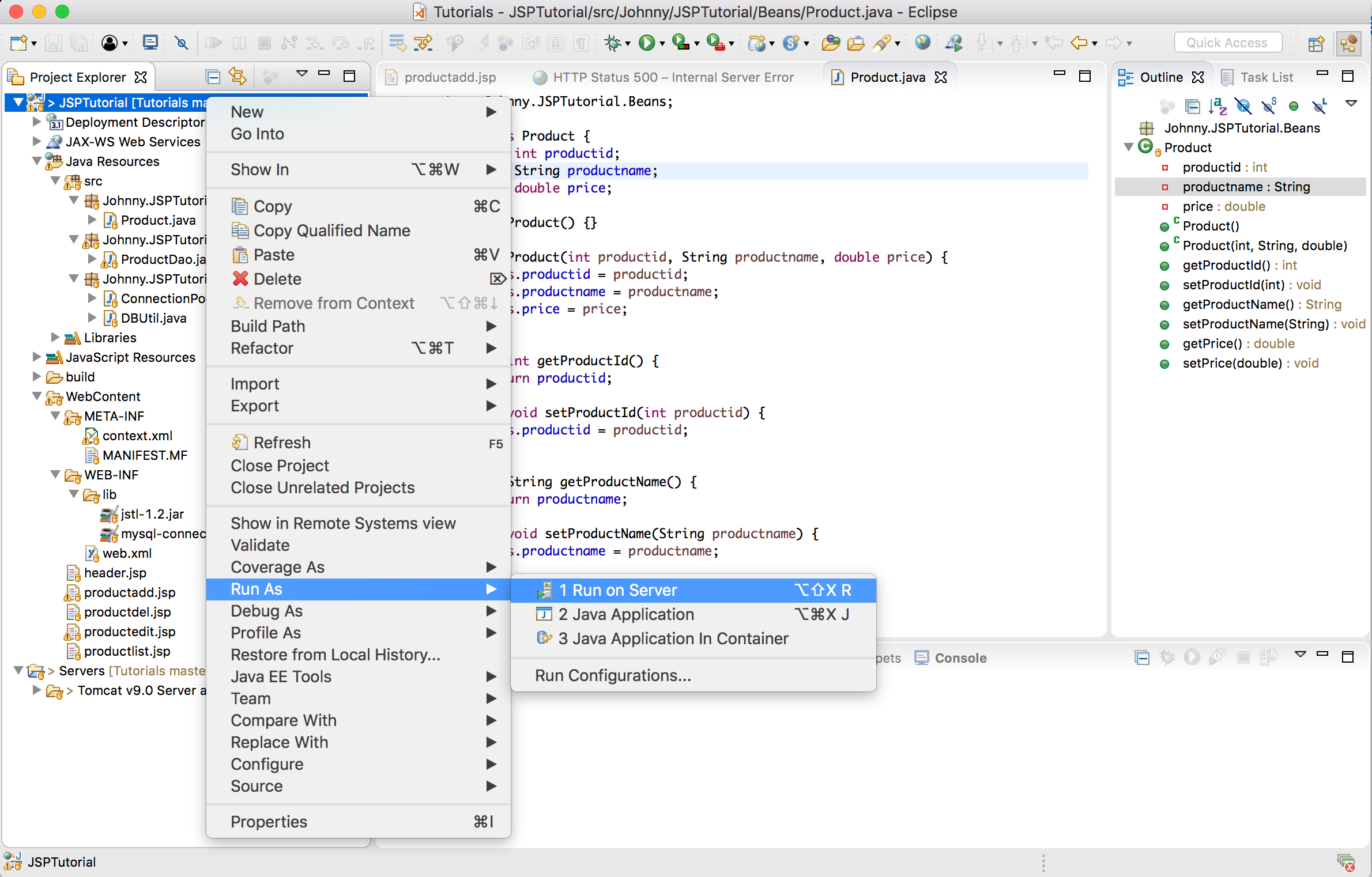Click Collapse All in Project Explorer
Image resolution: width=1372 pixels, height=877 pixels.
point(213,77)
